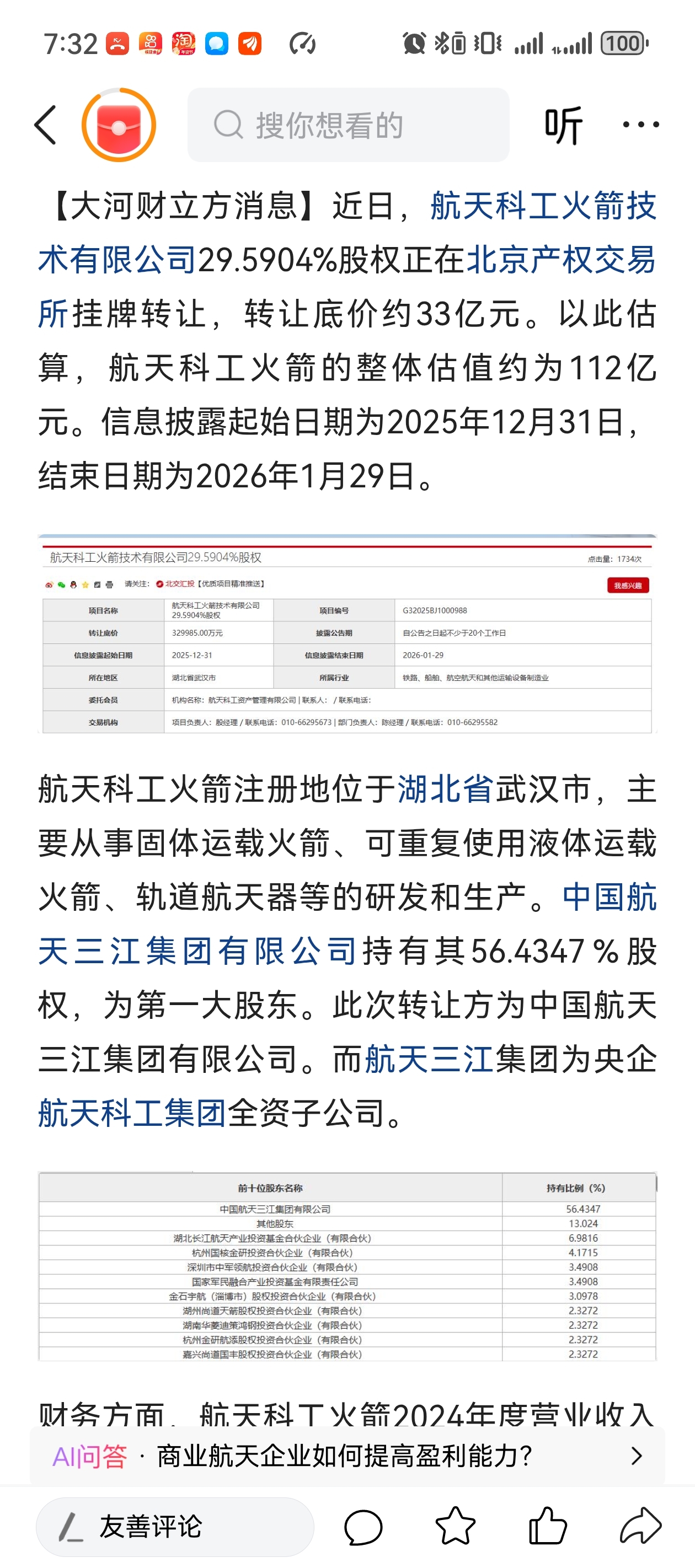Expand AI问答 with the right chevron
Image resolution: width=695 pixels, height=1568 pixels.
637,1456
